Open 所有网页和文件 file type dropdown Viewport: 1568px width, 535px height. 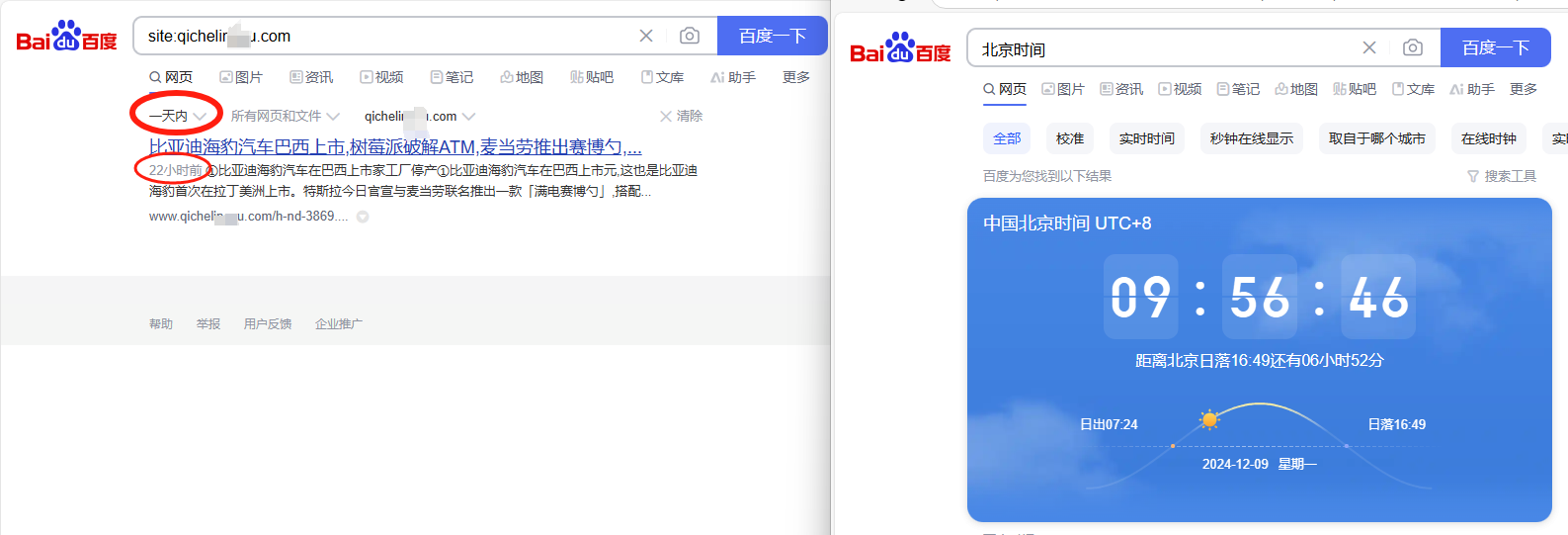pos(285,116)
